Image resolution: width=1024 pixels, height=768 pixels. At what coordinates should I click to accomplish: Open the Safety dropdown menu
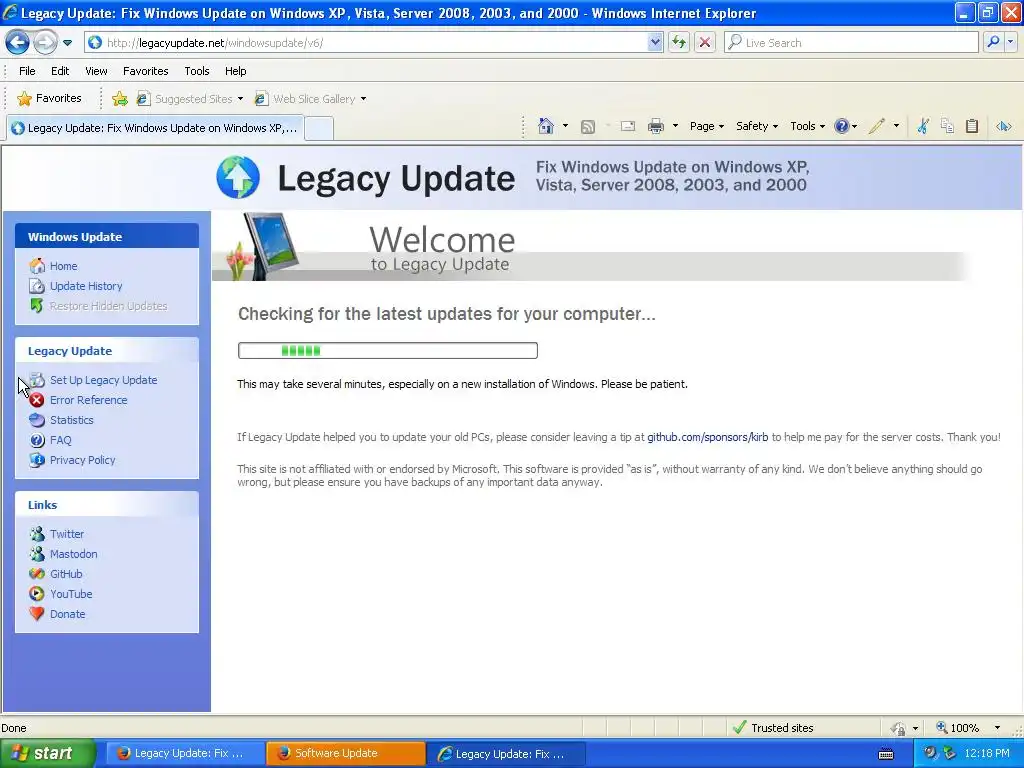pyautogui.click(x=756, y=126)
